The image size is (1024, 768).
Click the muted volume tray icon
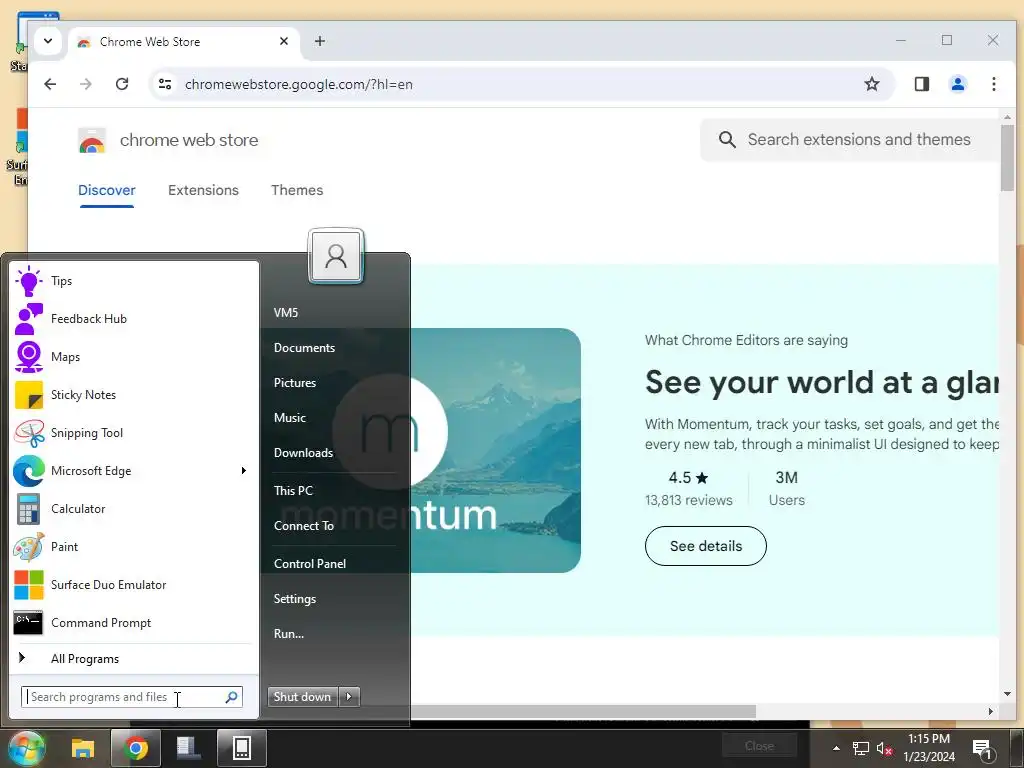pyautogui.click(x=884, y=748)
